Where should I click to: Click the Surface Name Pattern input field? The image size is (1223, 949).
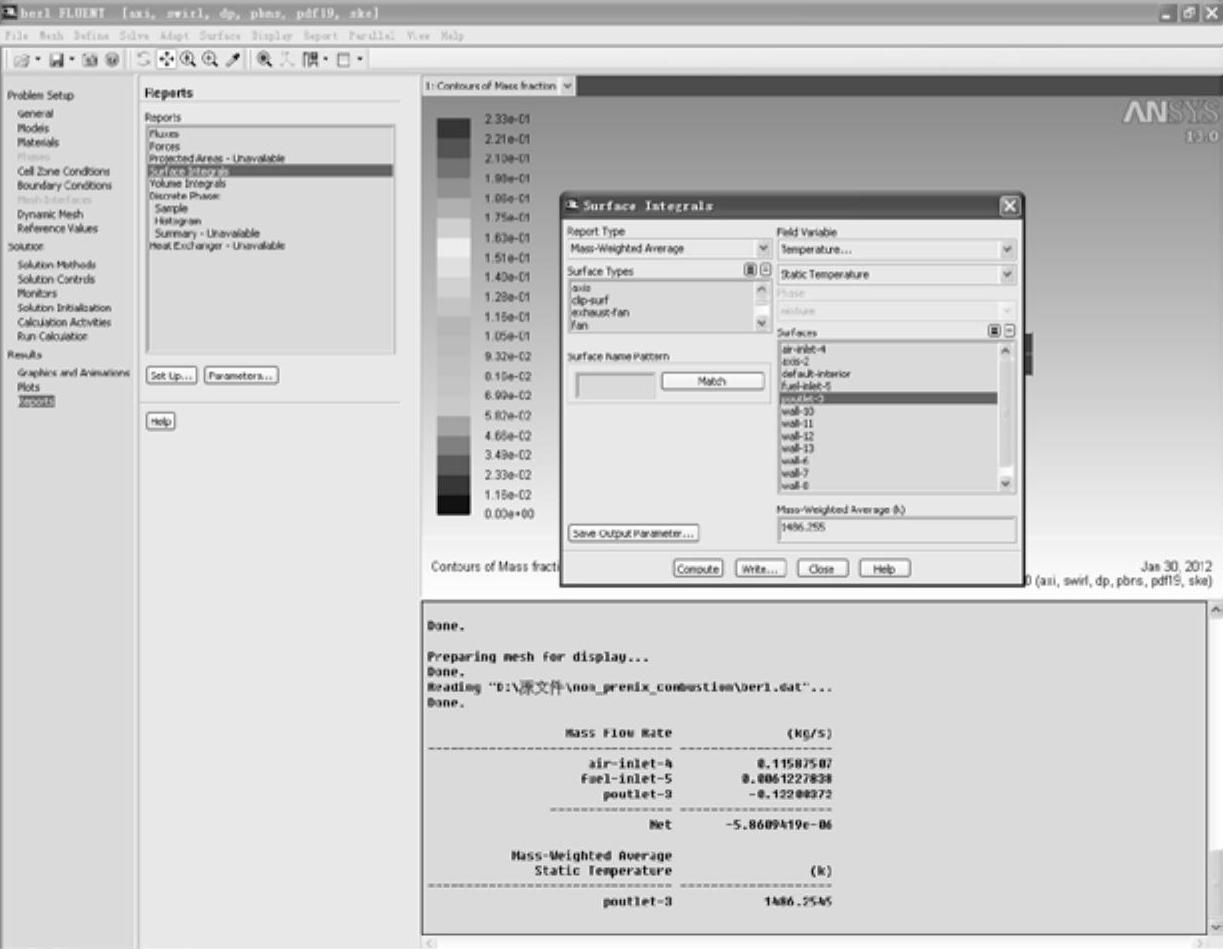pyautogui.click(x=616, y=385)
